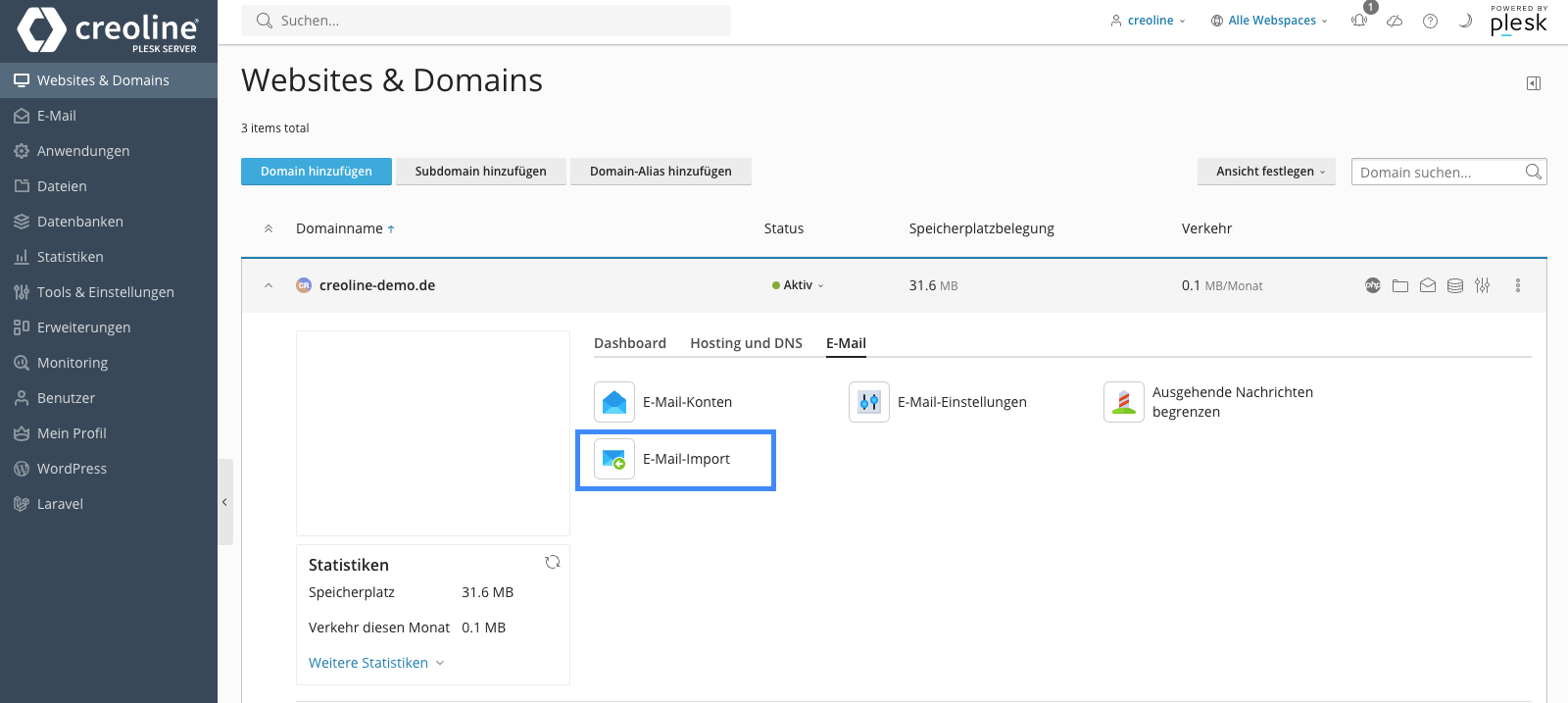Click Domain-Alias hinzufügen button
1568x703 pixels.
(661, 172)
